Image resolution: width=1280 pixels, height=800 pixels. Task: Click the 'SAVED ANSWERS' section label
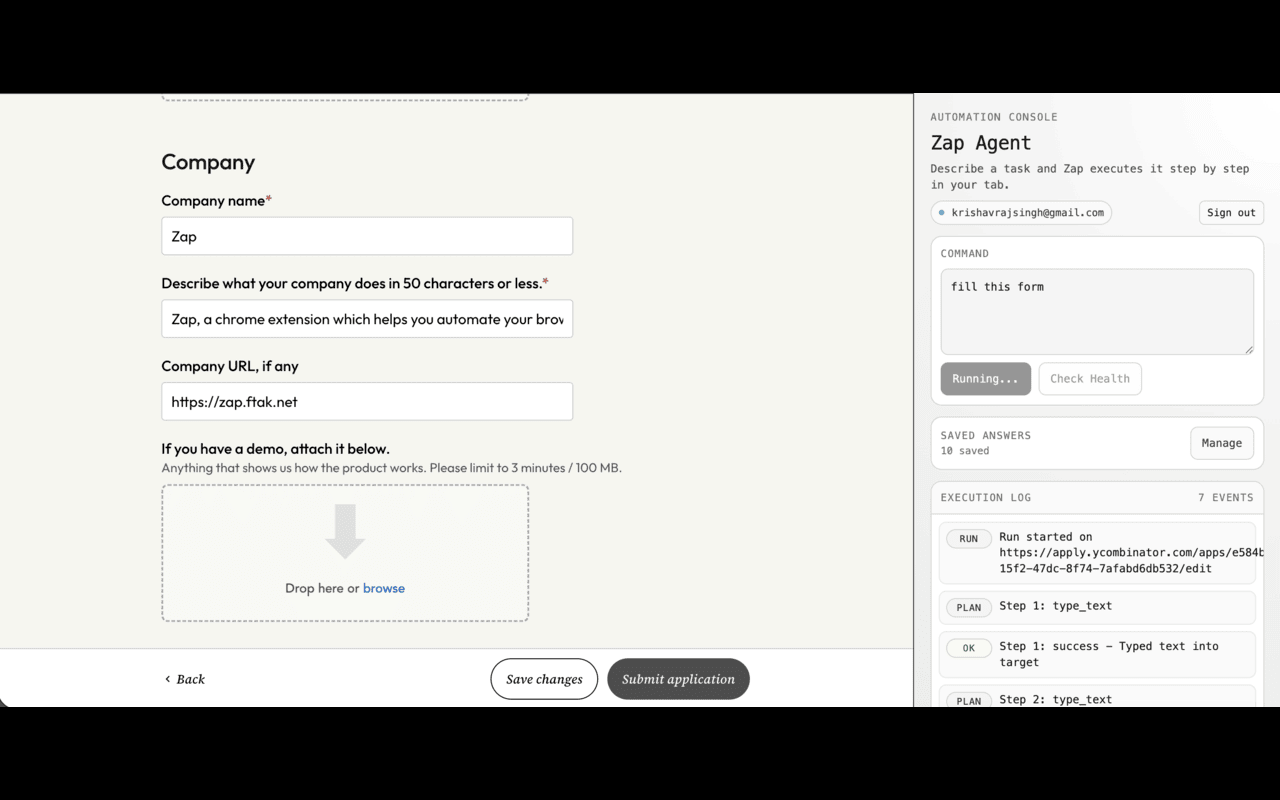(x=986, y=435)
